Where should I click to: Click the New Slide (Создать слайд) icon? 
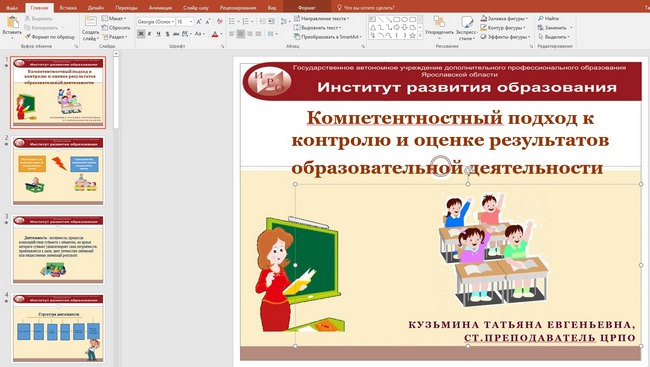90,22
